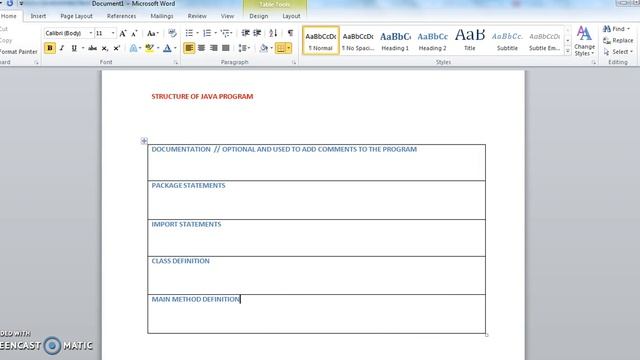Screen dimensions: 640x360
Task: Click Replace button
Action: [618, 40]
